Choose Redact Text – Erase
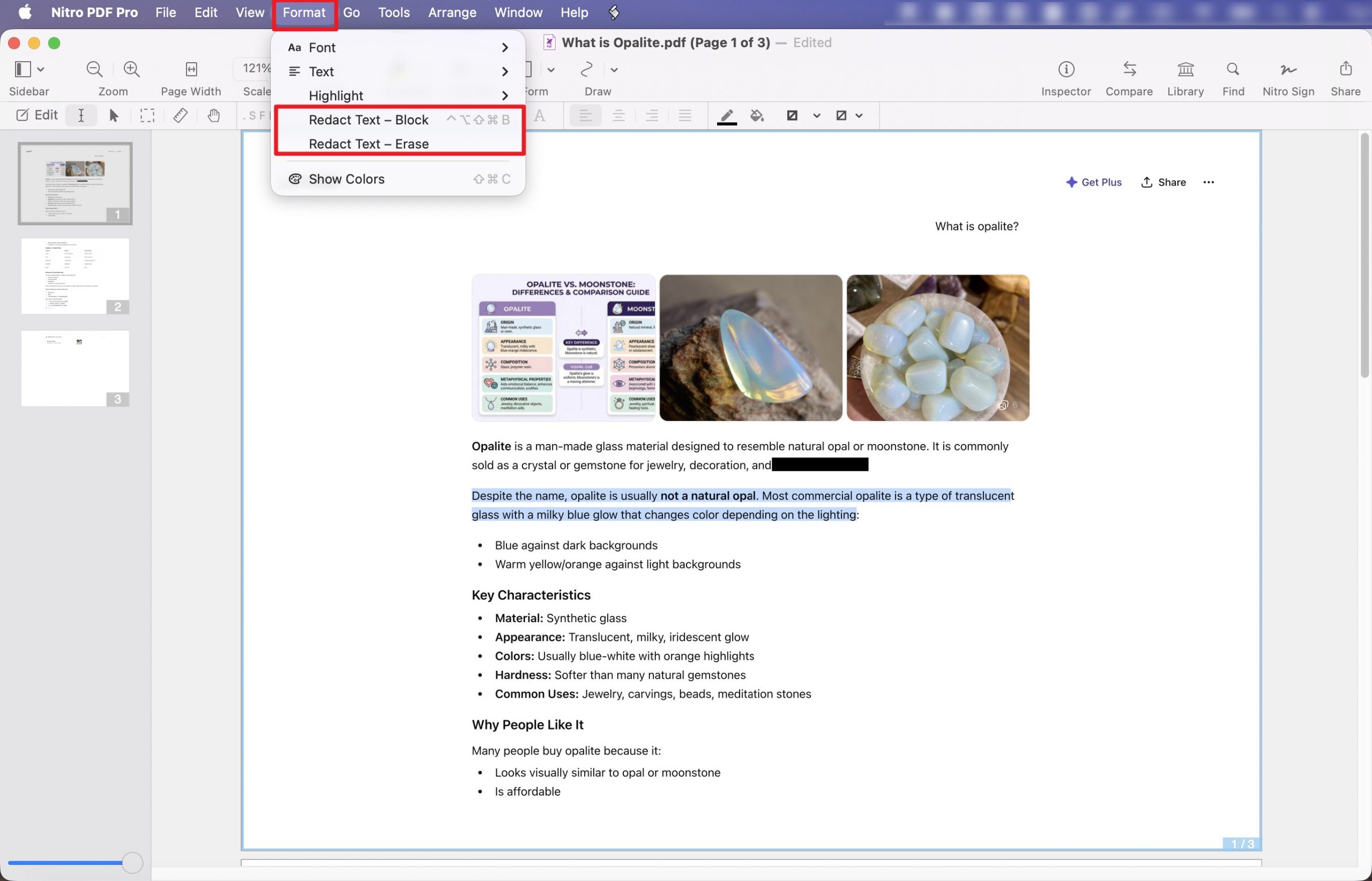The width and height of the screenshot is (1372, 881). [x=398, y=144]
